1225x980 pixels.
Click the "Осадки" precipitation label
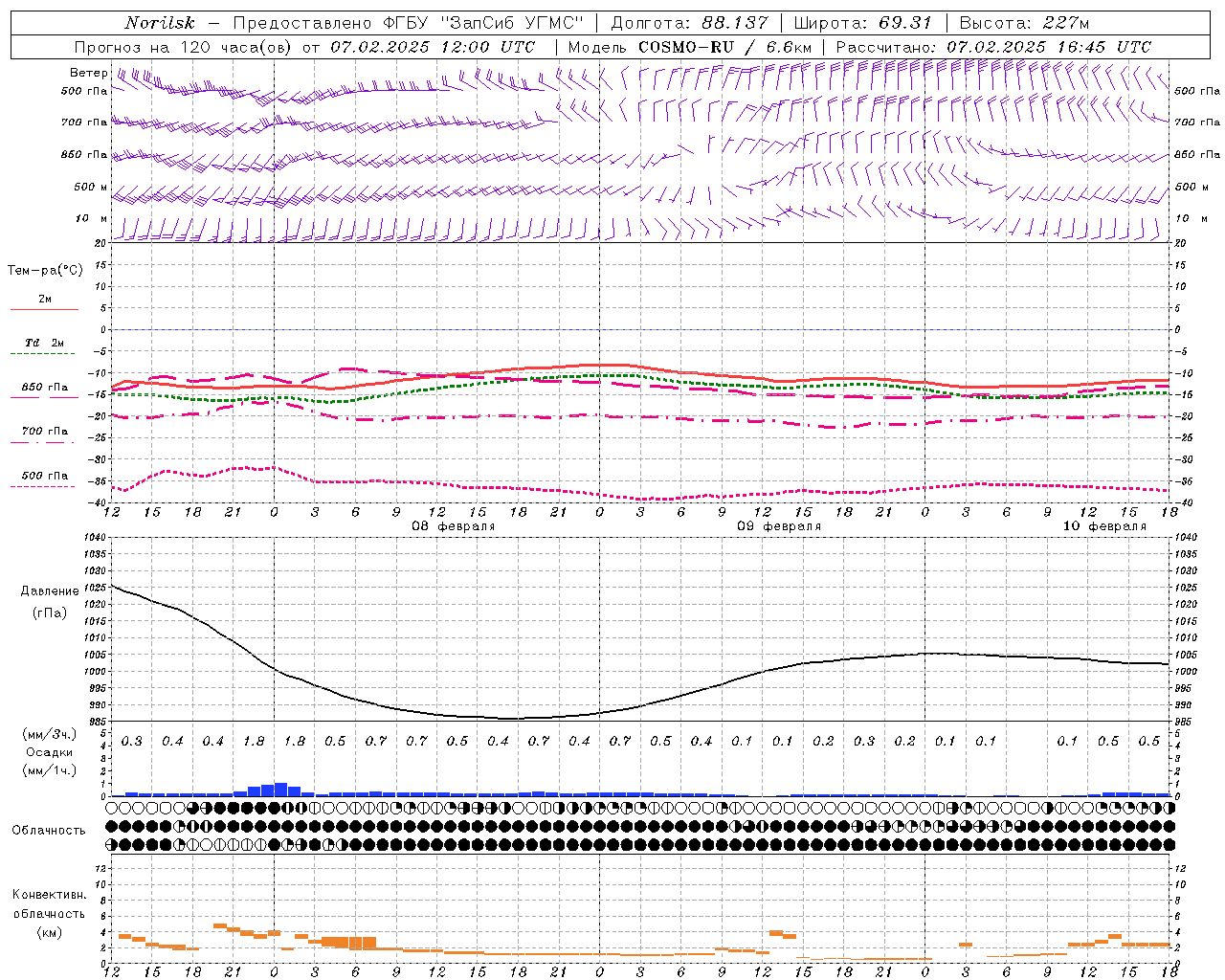coord(49,752)
